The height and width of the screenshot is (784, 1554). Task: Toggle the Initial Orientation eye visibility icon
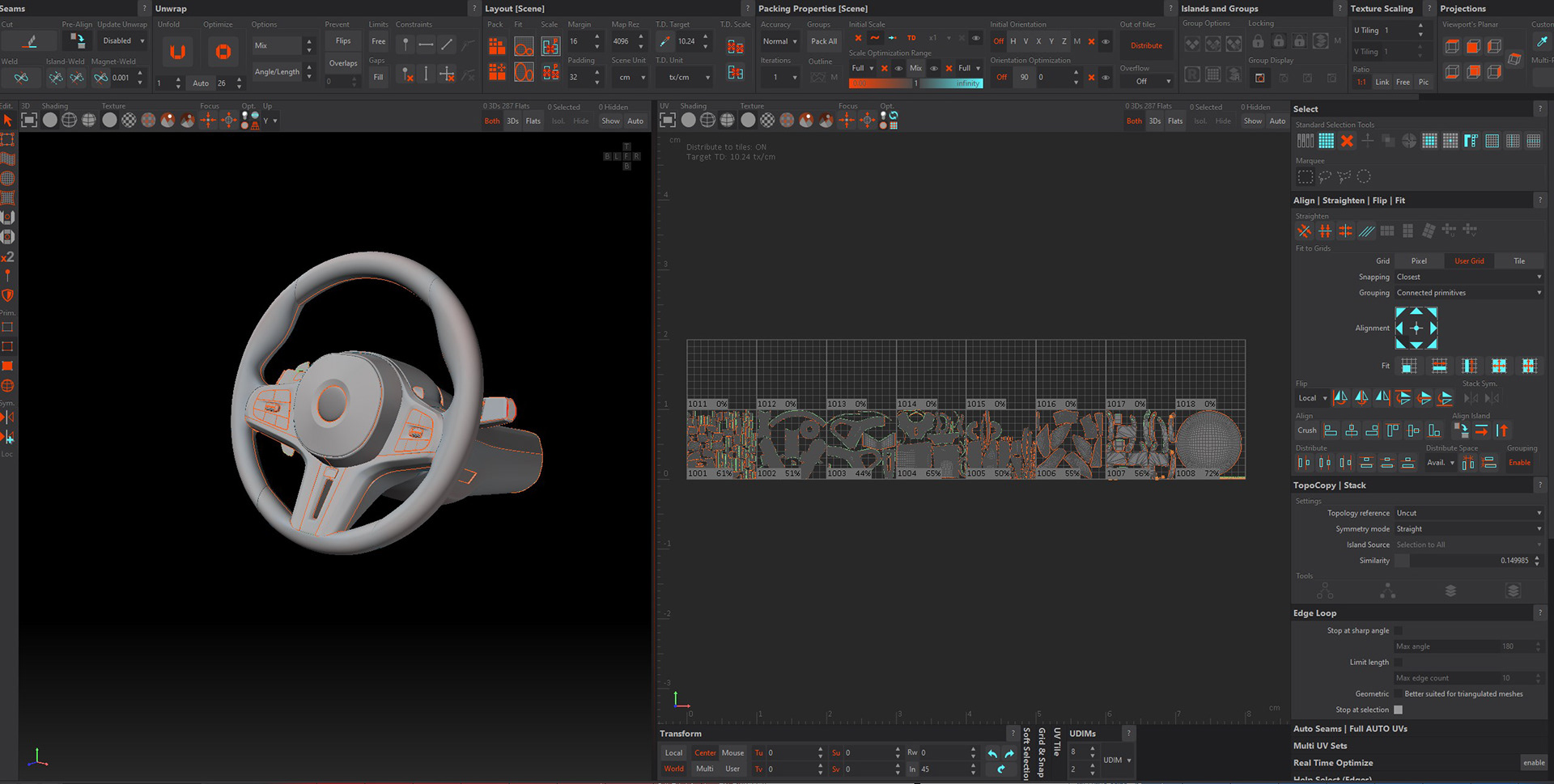coord(1106,41)
